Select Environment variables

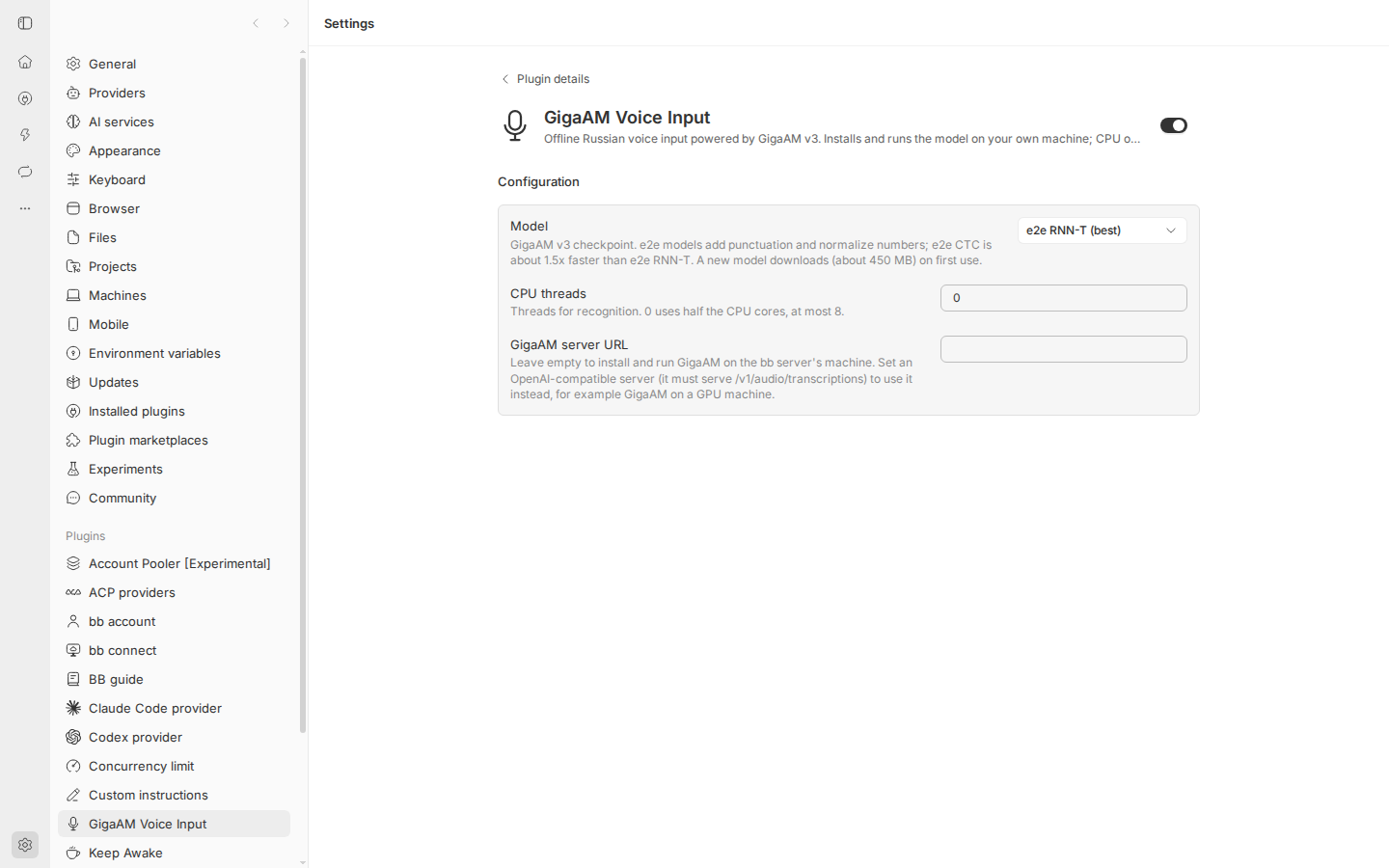point(174,353)
